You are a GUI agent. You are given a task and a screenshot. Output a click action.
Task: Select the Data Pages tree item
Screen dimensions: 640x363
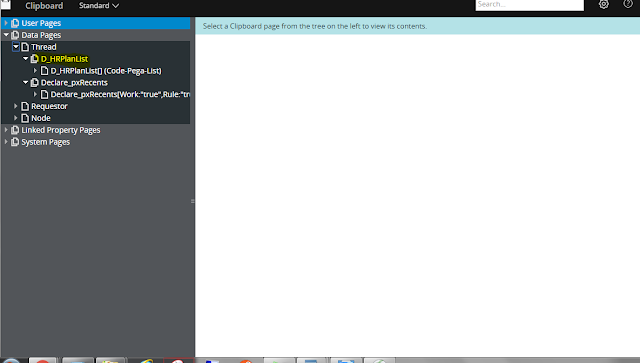click(x=41, y=35)
